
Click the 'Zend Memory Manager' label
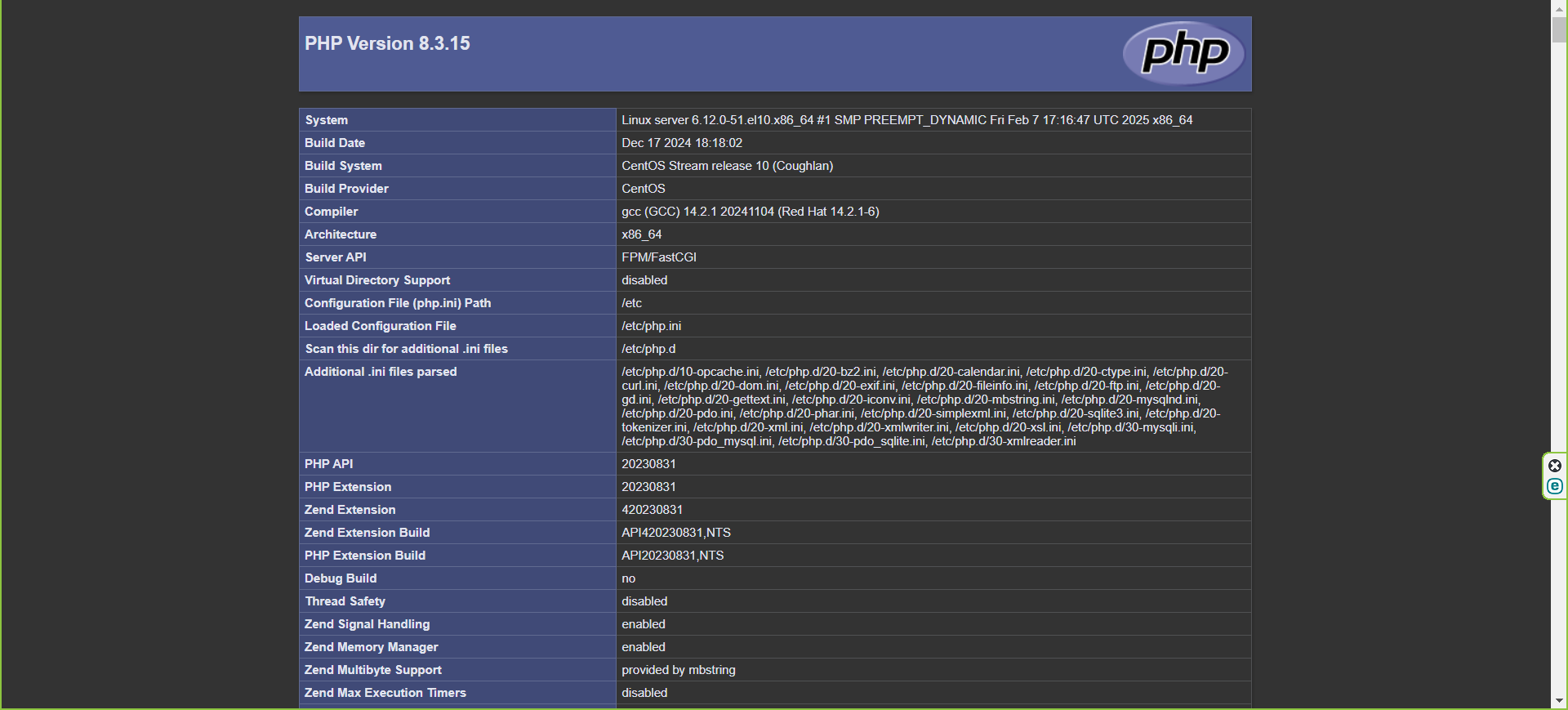tap(372, 647)
